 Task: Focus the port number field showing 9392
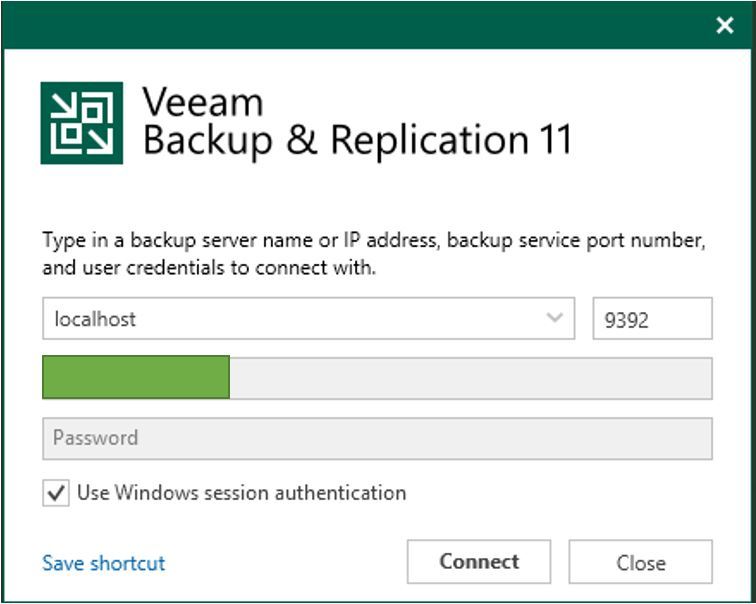pos(652,319)
